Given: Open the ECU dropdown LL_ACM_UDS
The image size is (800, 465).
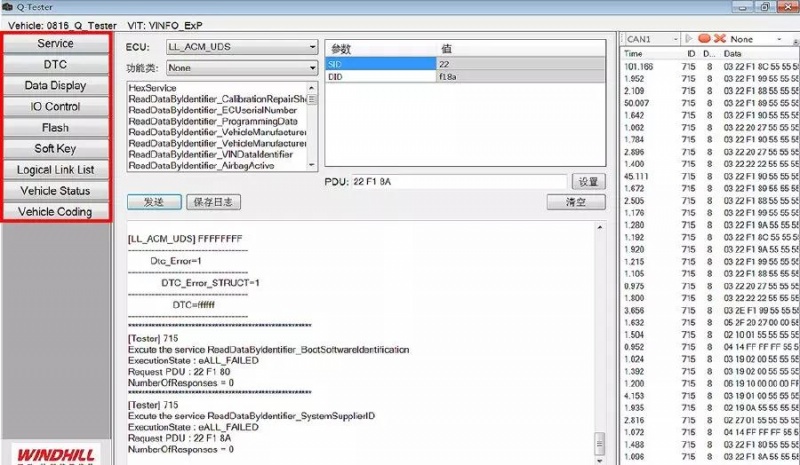Looking at the screenshot, I should coord(241,47).
